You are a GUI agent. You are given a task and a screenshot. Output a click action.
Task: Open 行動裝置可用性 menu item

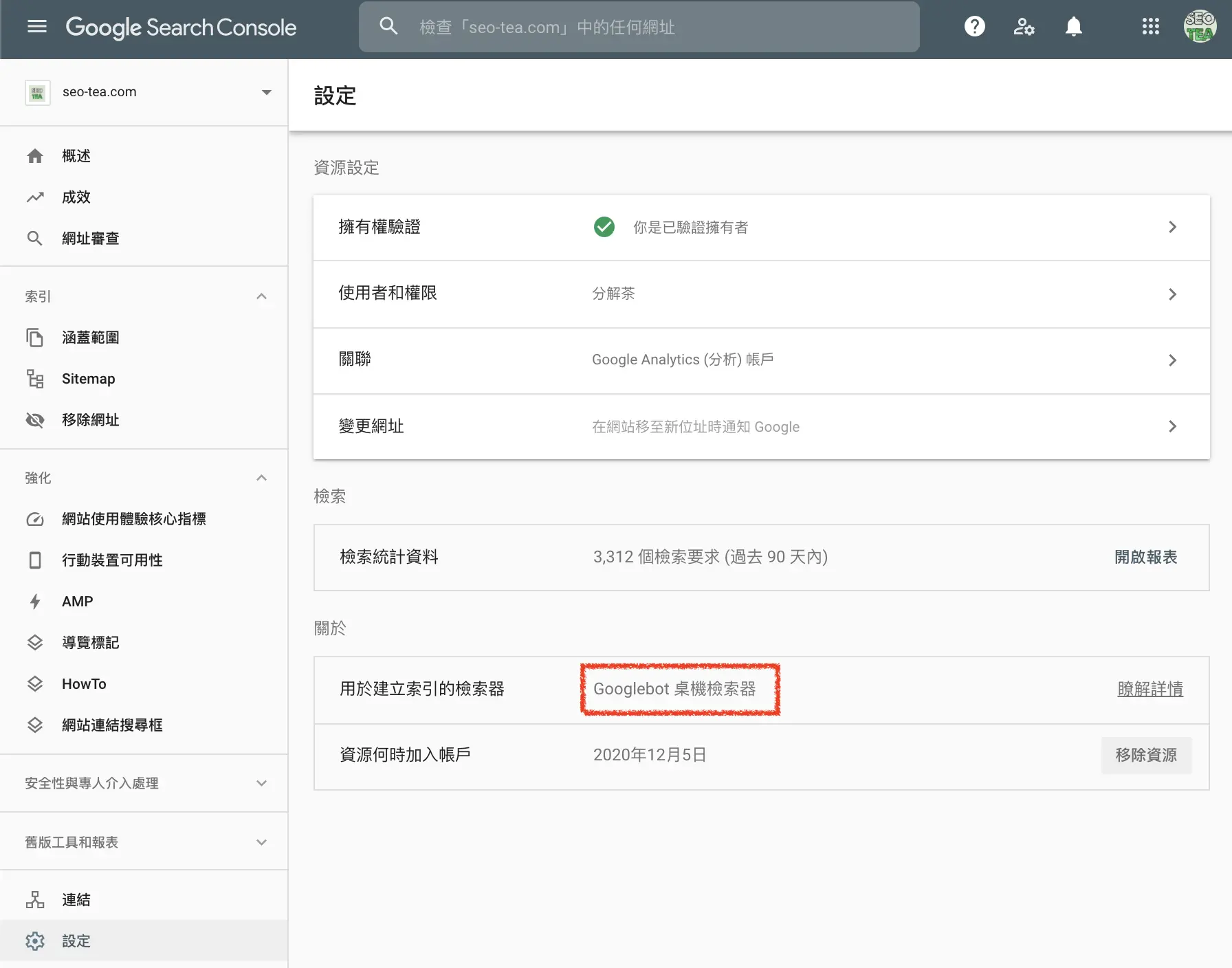click(144, 560)
